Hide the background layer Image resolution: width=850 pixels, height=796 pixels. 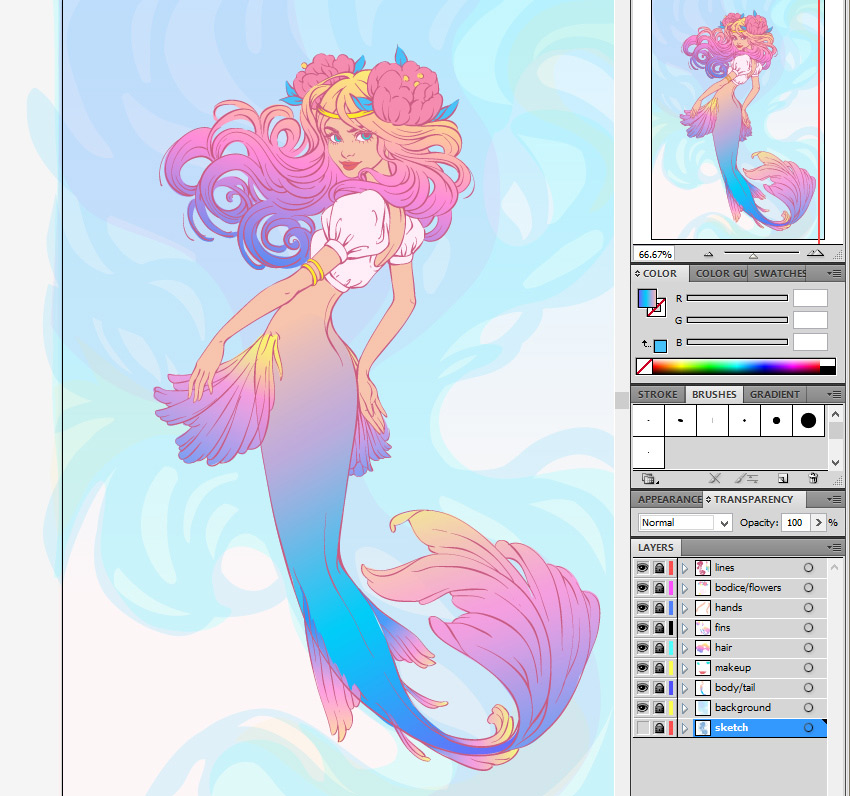coord(642,708)
